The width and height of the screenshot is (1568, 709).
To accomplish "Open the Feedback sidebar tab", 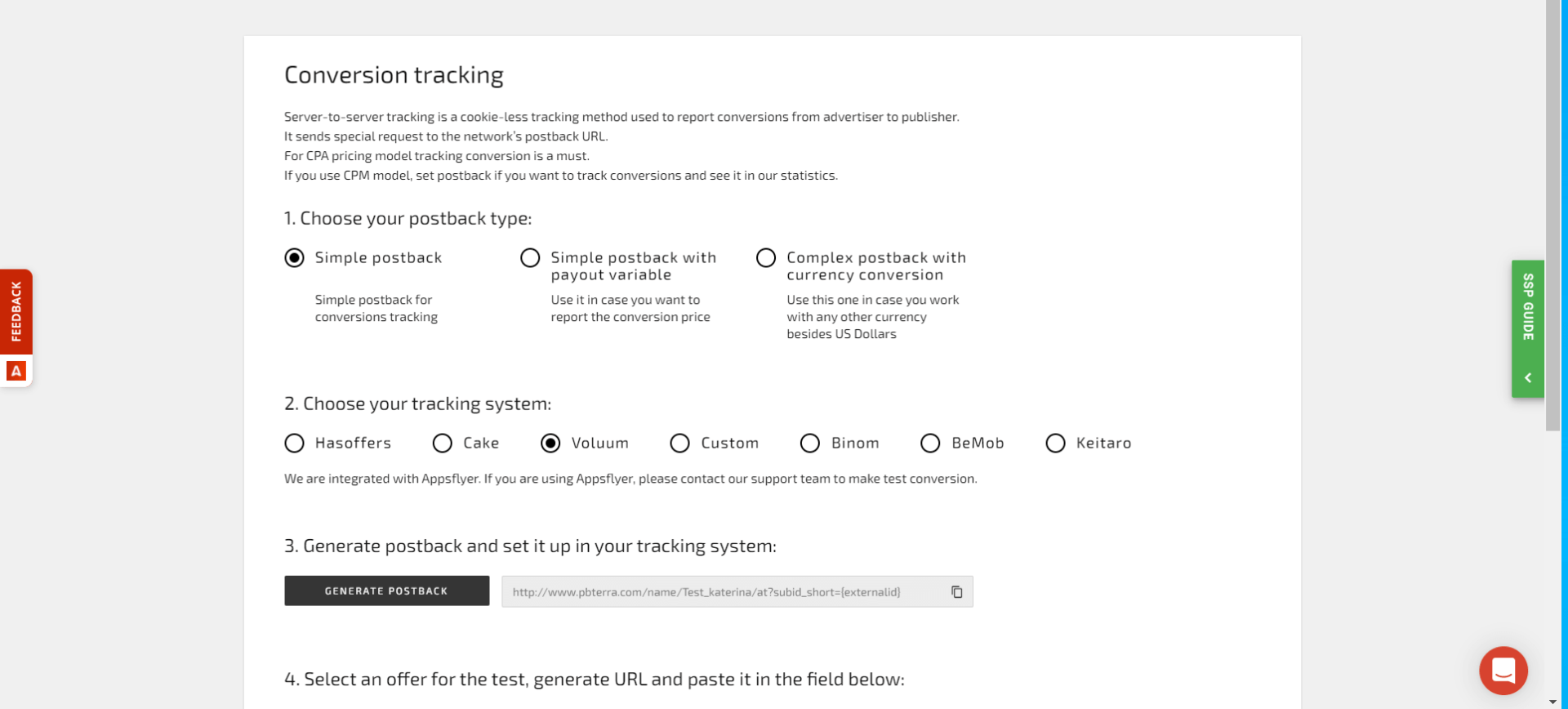I will click(16, 310).
